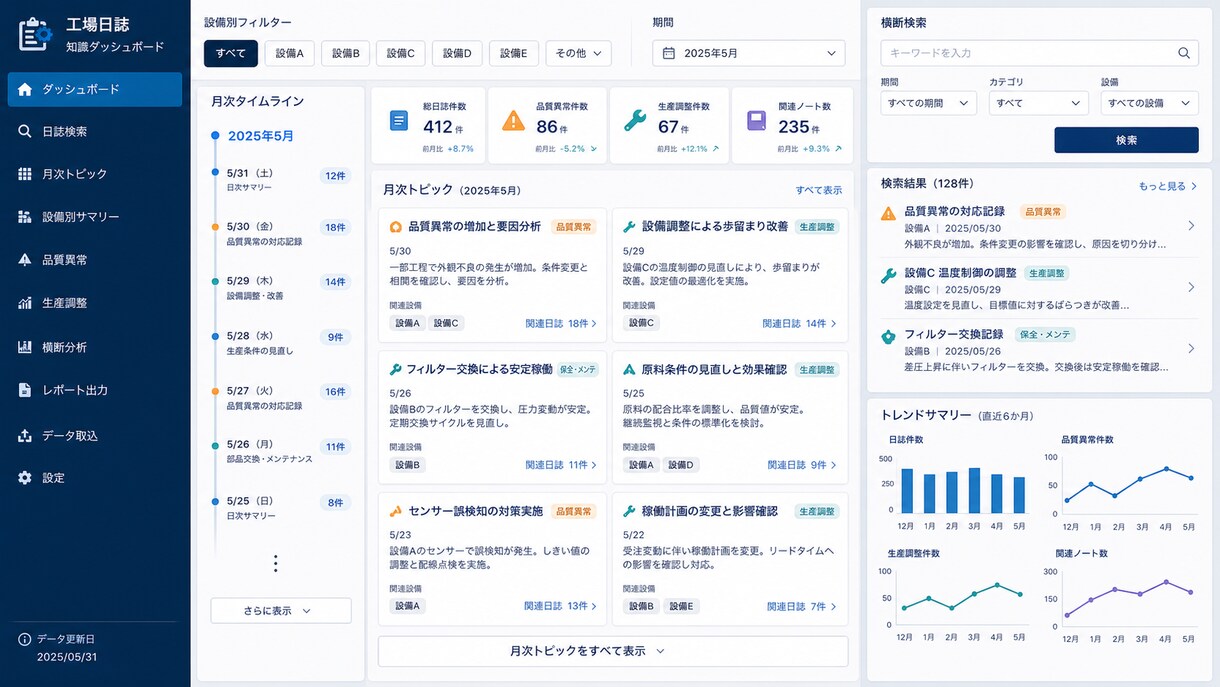
Task: Open 関連日誌 18件 link
Action: pyautogui.click(x=561, y=323)
